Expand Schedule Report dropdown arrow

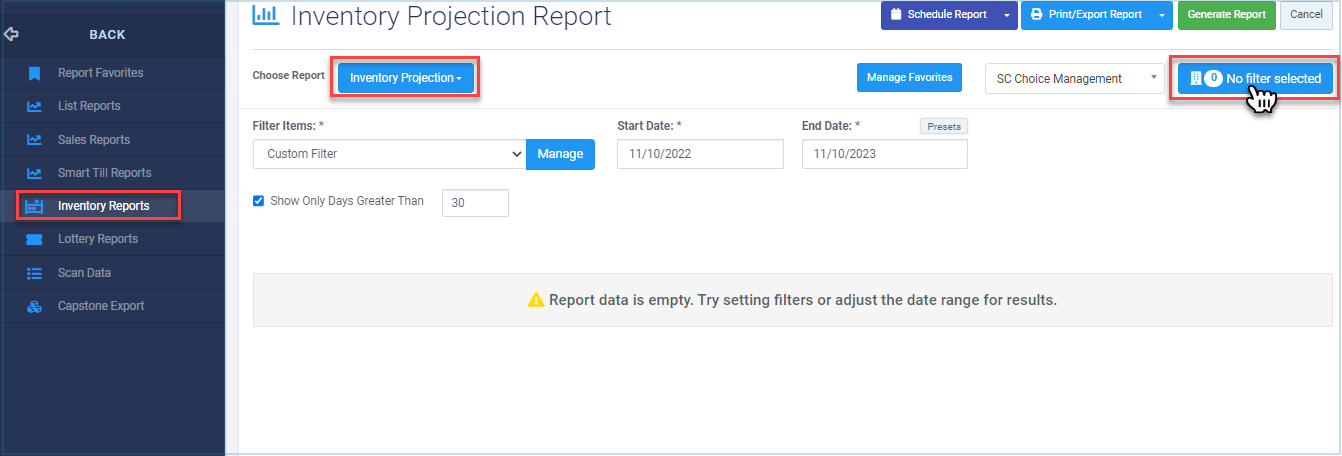pos(1006,15)
